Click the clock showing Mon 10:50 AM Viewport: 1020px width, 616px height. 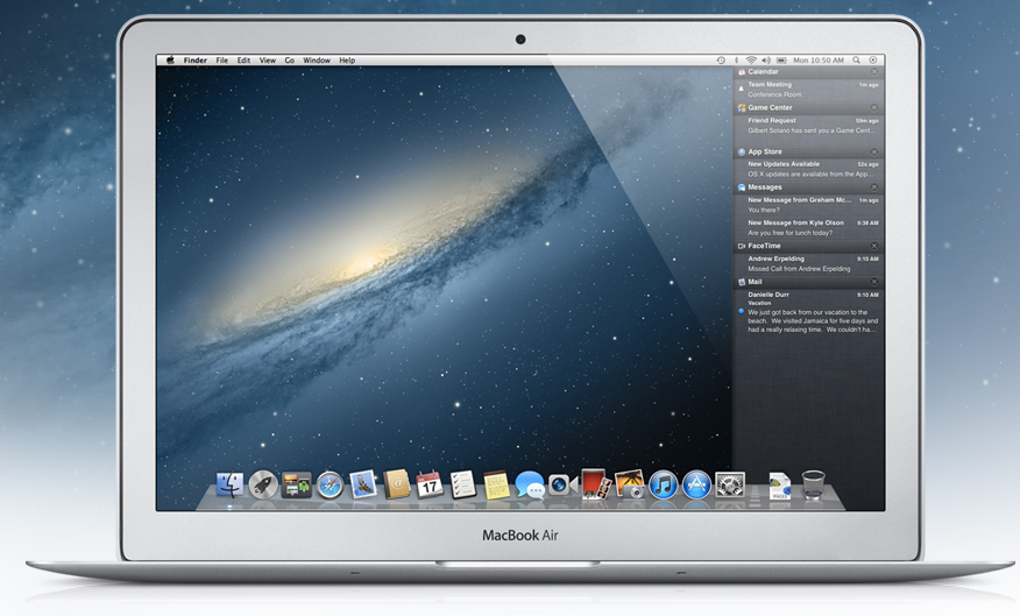(818, 60)
